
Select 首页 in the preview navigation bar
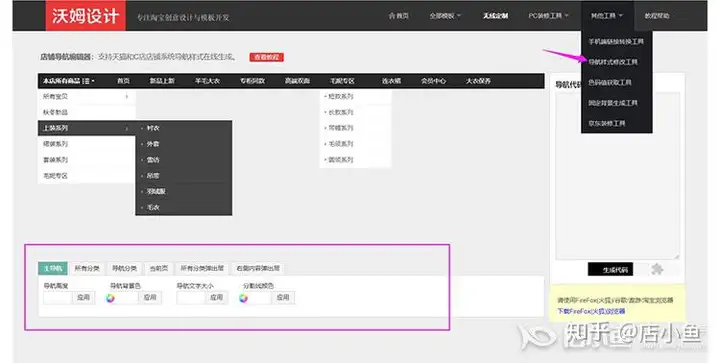(123, 81)
